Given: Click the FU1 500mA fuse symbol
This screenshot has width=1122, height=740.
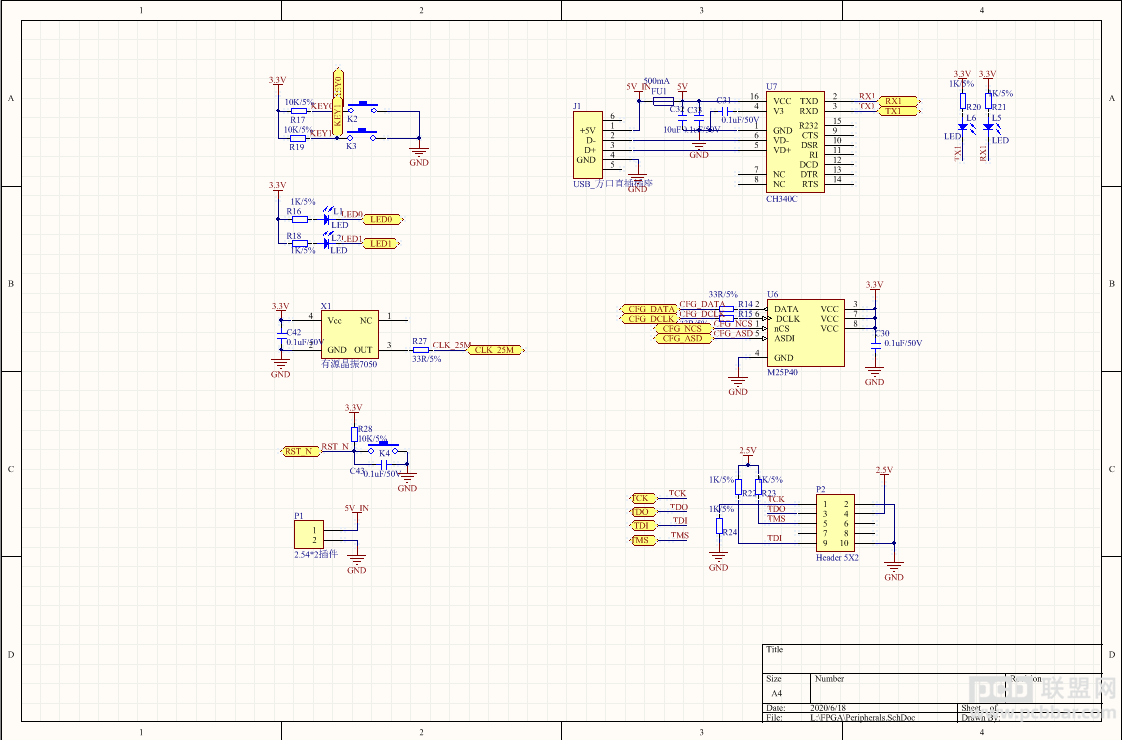Looking at the screenshot, I should [663, 102].
